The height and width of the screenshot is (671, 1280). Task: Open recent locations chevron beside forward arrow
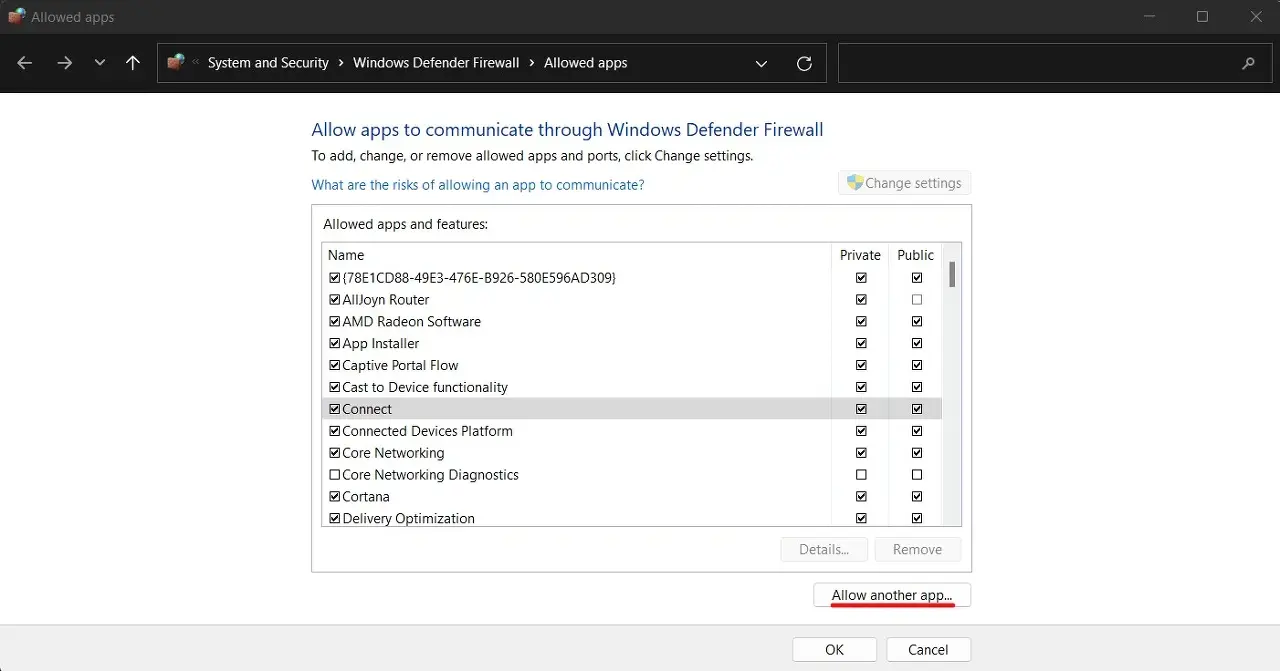tap(99, 63)
